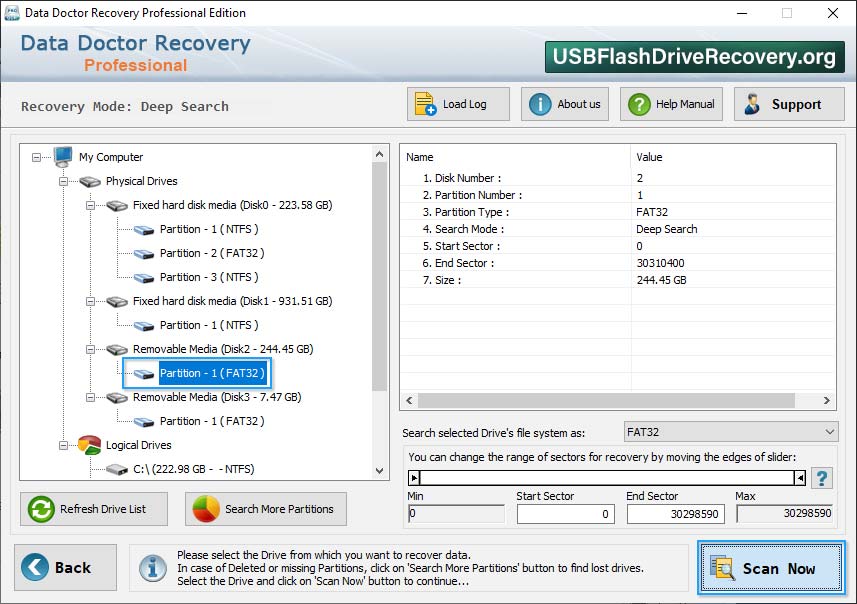Click the '244.45 GB' Size value
857x604 pixels.
661,280
